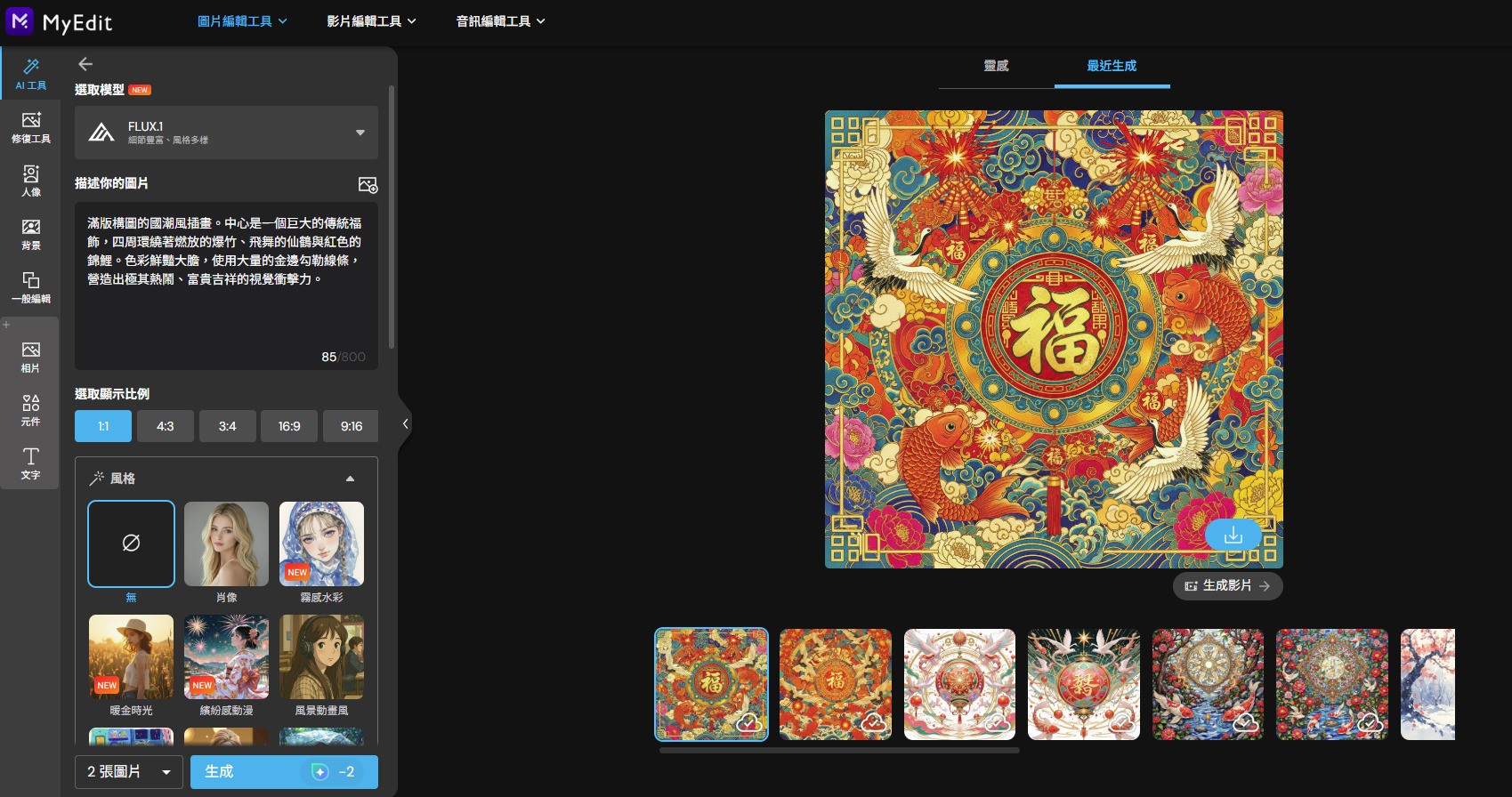Go back with the left arrow
Screen dimensions: 1512x797
click(85, 64)
